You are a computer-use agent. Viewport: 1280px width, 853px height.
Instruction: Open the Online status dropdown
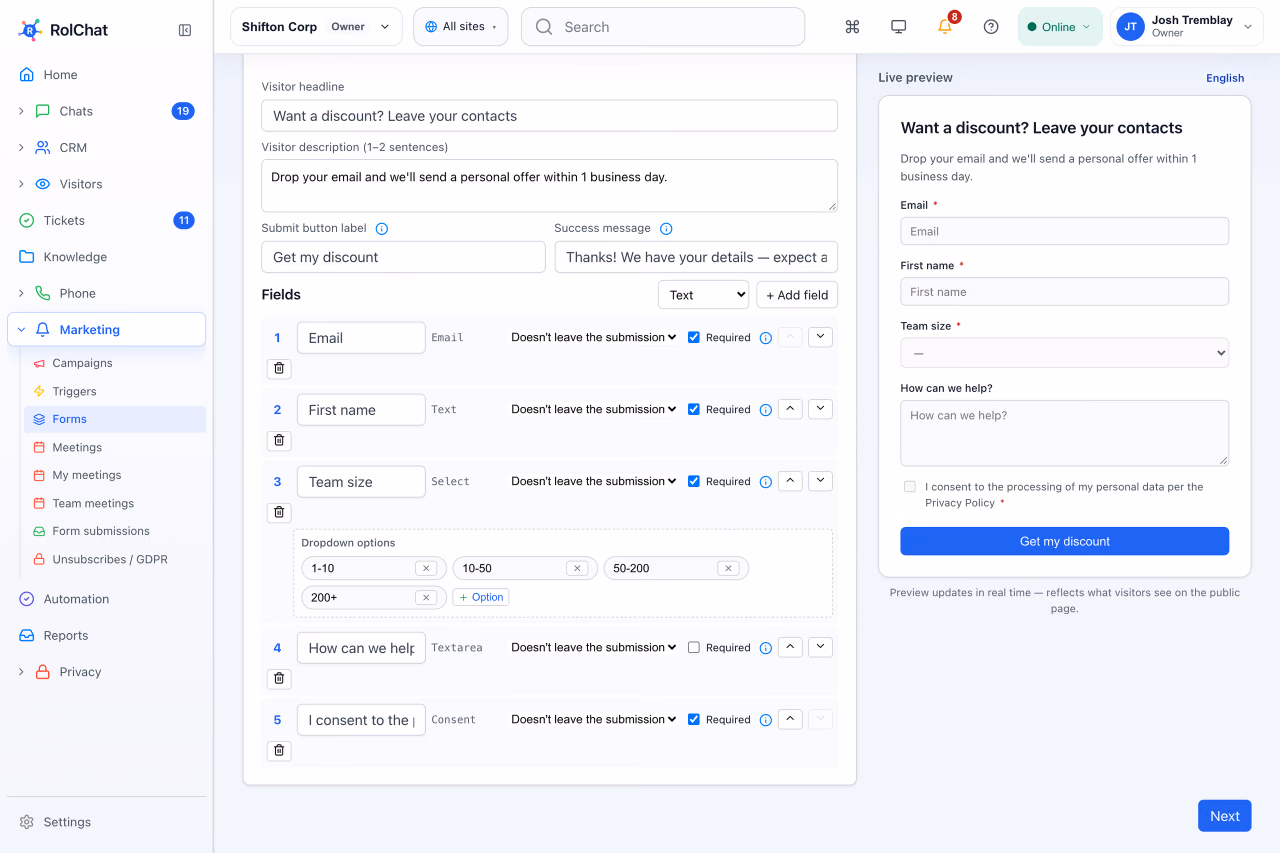(x=1059, y=27)
